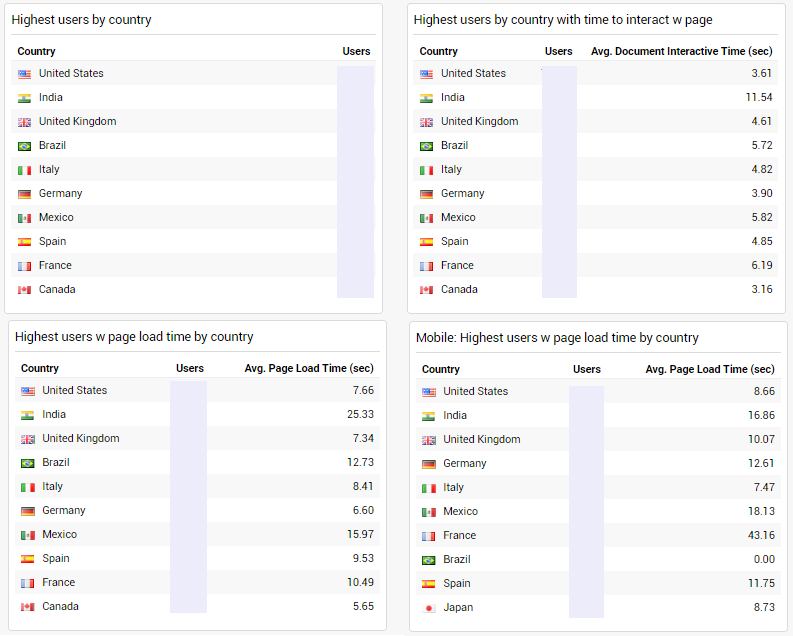Click the Italy flag in top-left users table
This screenshot has width=793, height=636.
click(x=24, y=170)
